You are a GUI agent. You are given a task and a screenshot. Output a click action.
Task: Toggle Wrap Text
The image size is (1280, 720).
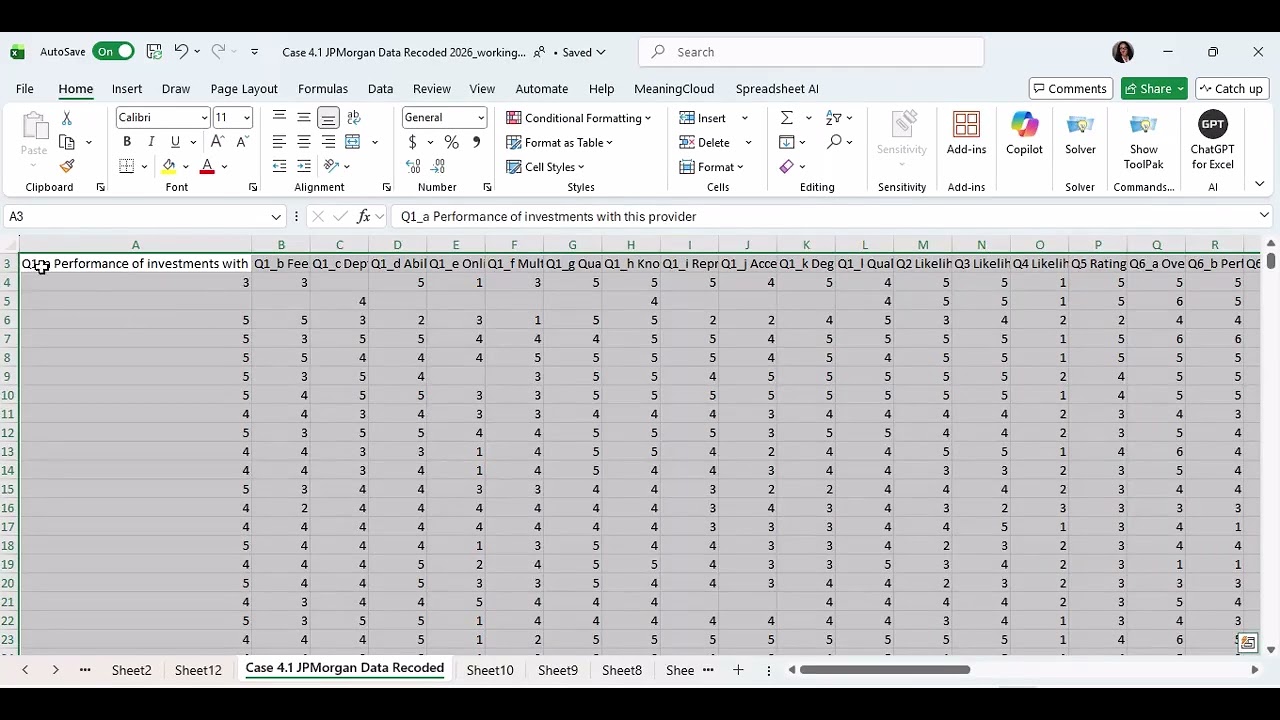tap(354, 118)
